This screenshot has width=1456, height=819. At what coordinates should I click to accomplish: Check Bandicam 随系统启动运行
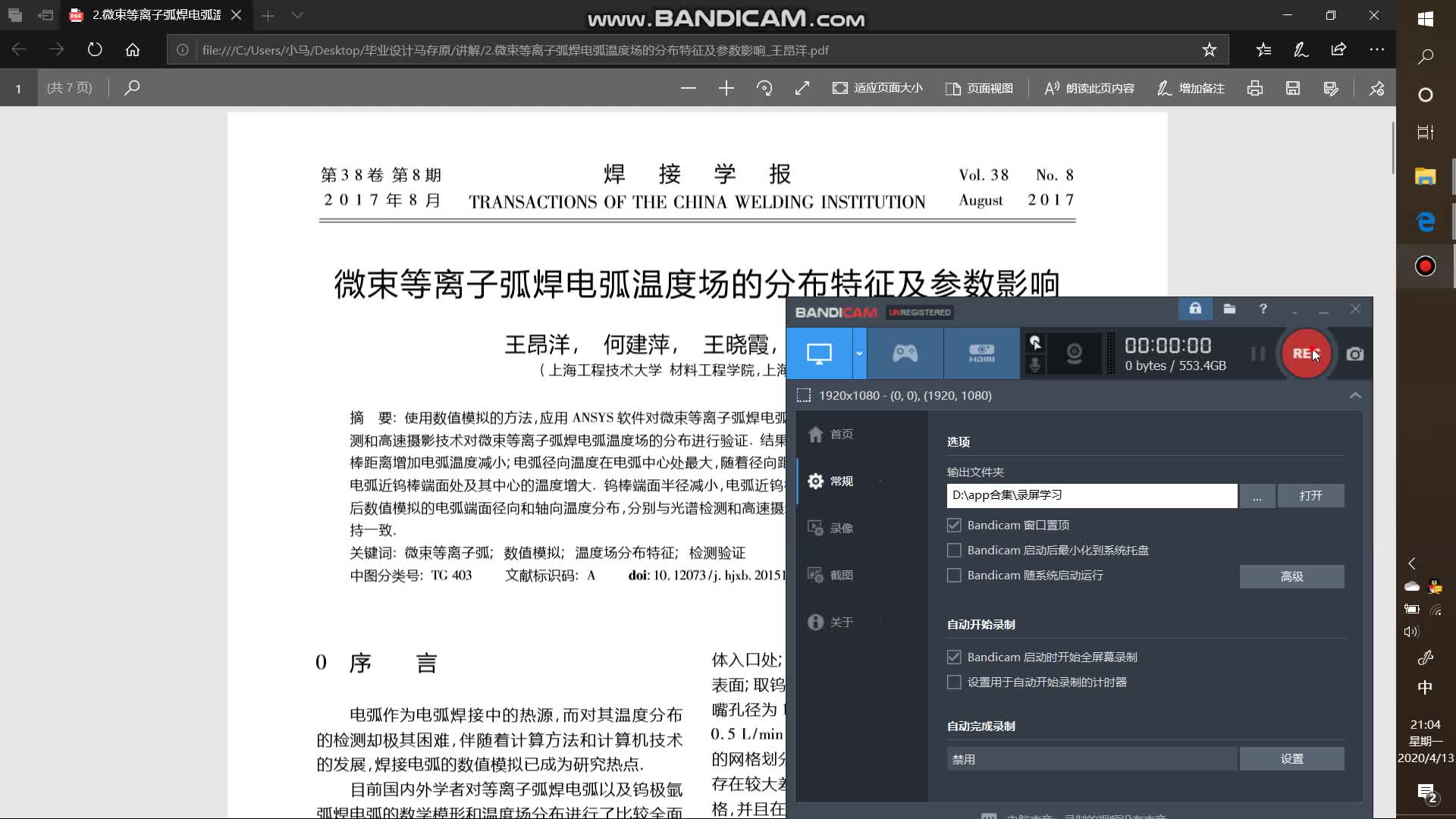[954, 575]
